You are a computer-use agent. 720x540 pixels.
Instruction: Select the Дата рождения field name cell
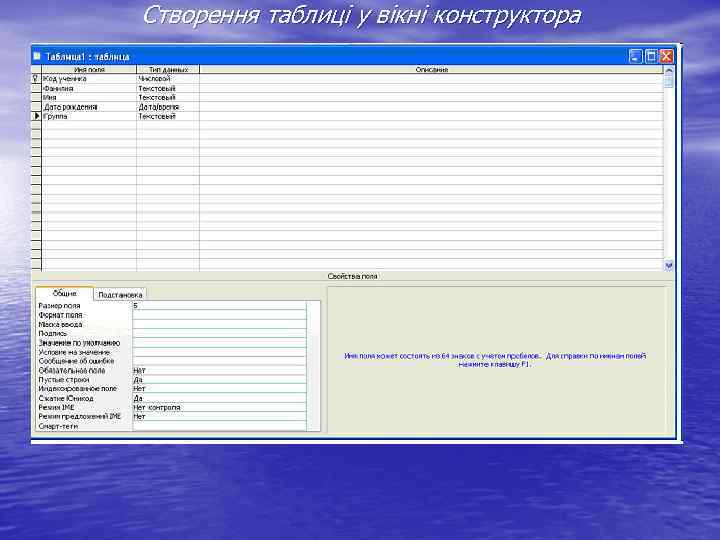(x=89, y=107)
